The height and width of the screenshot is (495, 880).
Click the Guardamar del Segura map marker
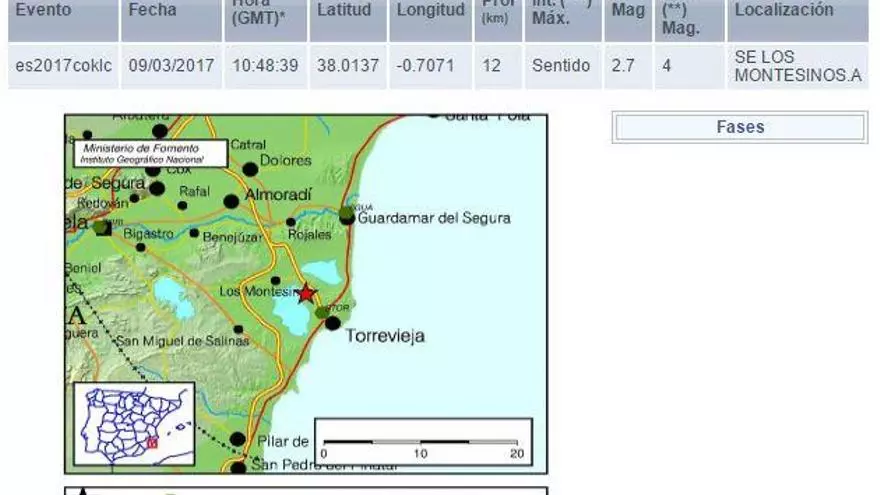click(346, 216)
